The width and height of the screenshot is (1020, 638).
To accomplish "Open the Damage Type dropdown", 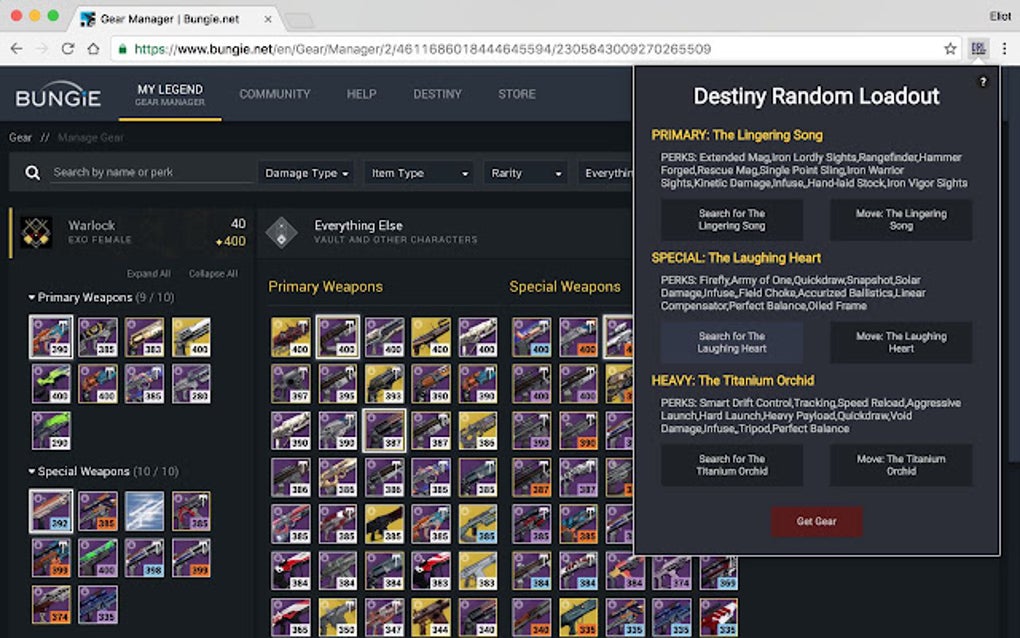I will [305, 172].
